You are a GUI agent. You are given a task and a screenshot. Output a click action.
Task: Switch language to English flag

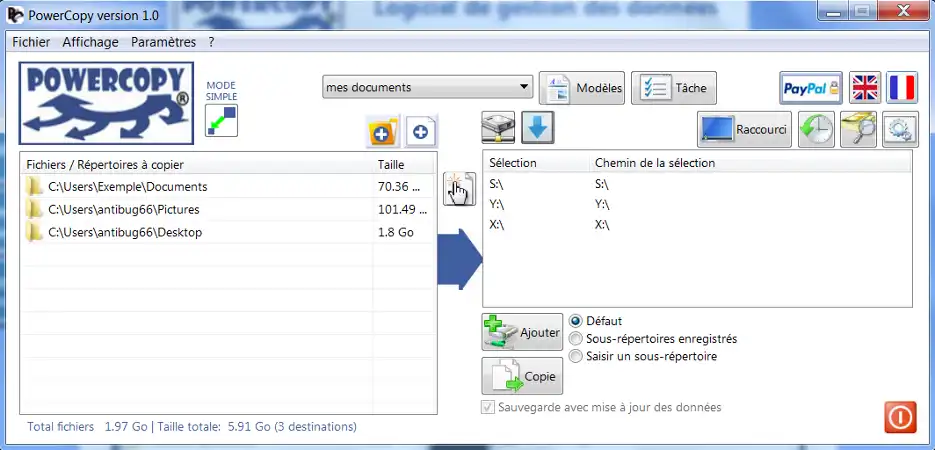[865, 88]
